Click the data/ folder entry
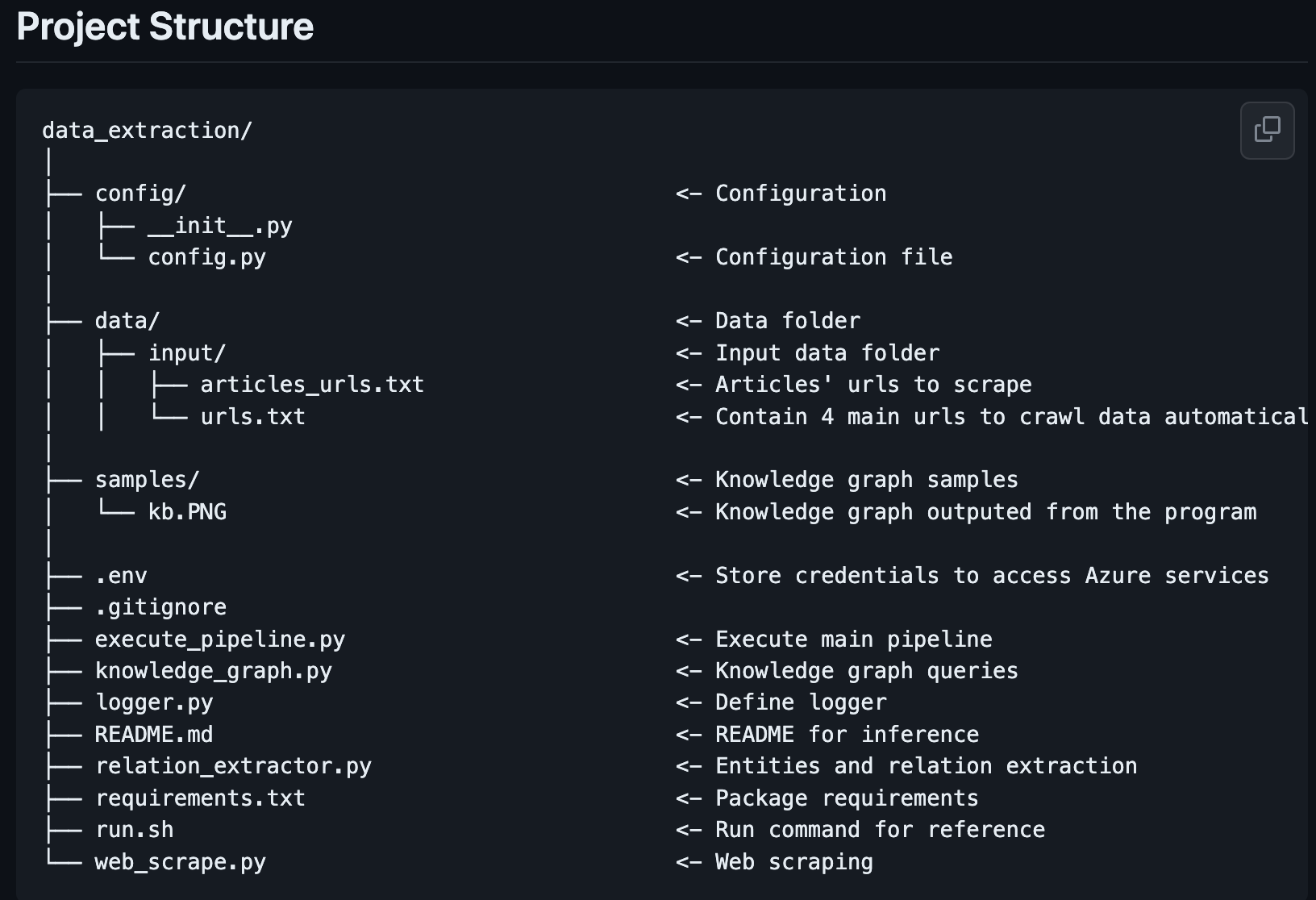The image size is (1316, 900). (x=127, y=321)
